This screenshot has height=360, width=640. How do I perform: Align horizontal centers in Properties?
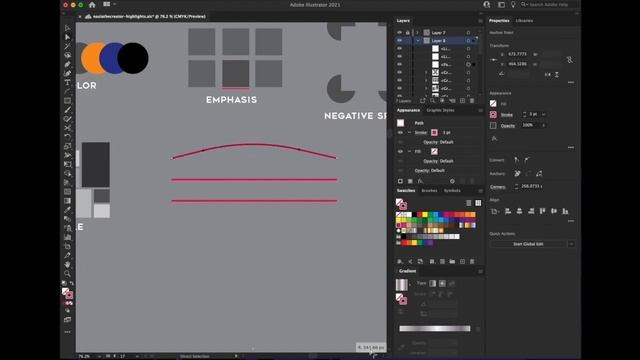519,211
